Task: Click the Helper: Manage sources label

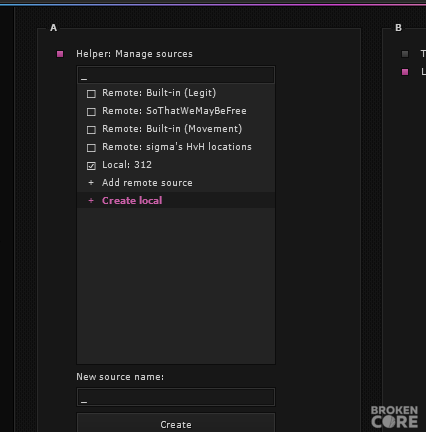Action: pos(134,54)
